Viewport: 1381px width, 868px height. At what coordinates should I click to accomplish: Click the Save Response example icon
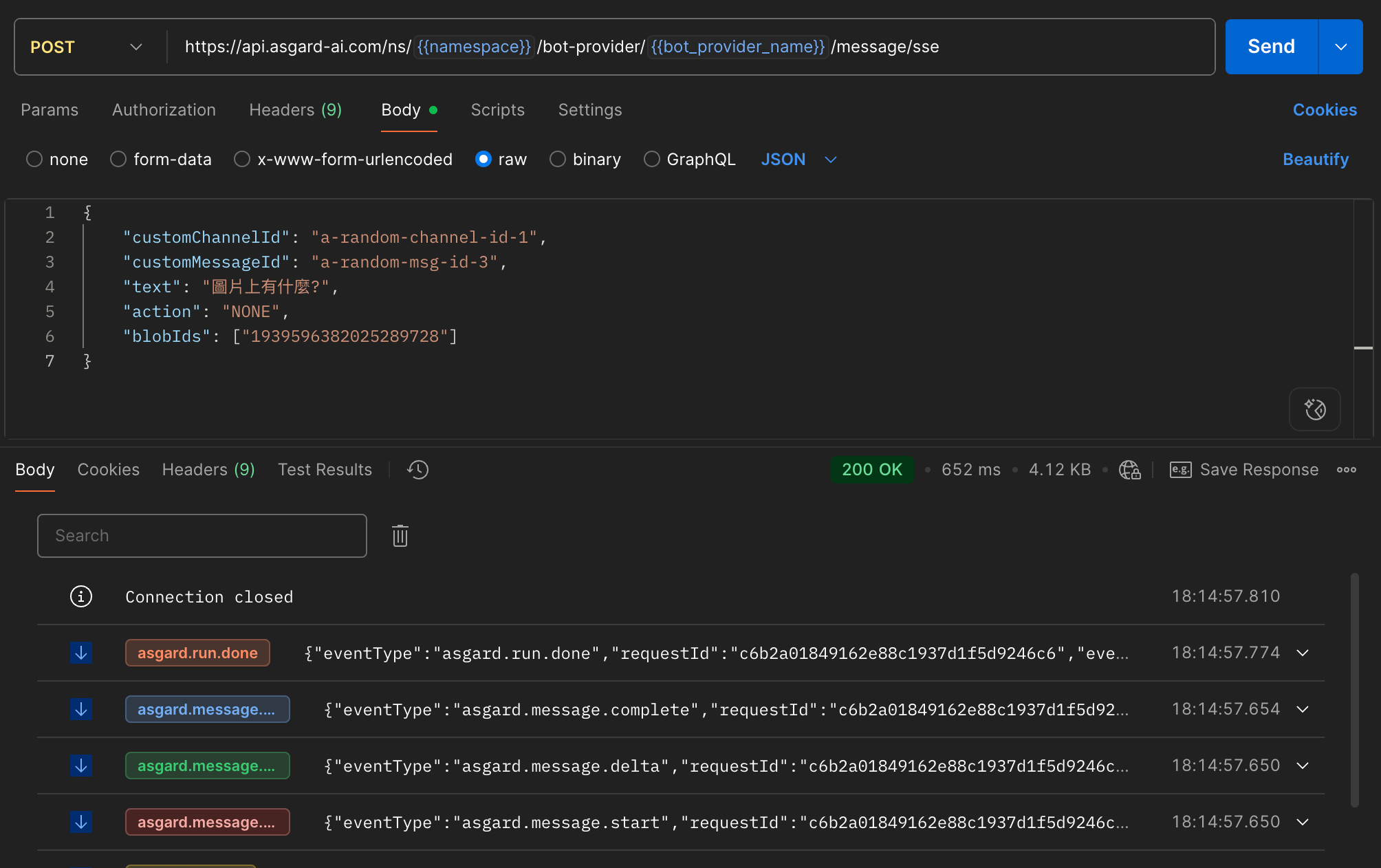(1180, 470)
